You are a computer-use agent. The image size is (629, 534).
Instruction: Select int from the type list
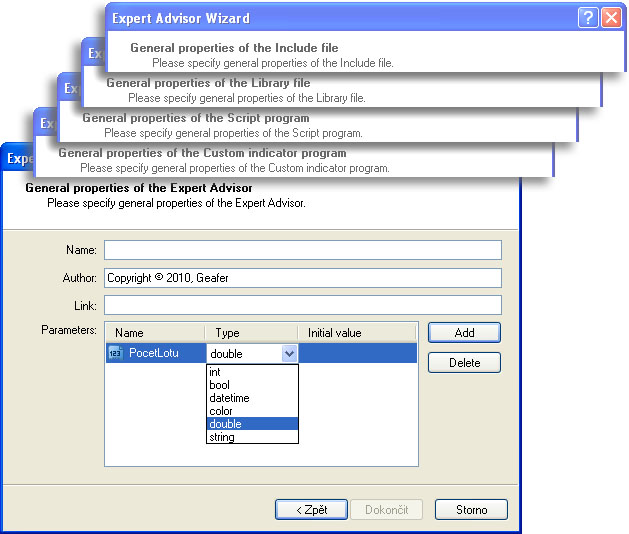coord(215,372)
